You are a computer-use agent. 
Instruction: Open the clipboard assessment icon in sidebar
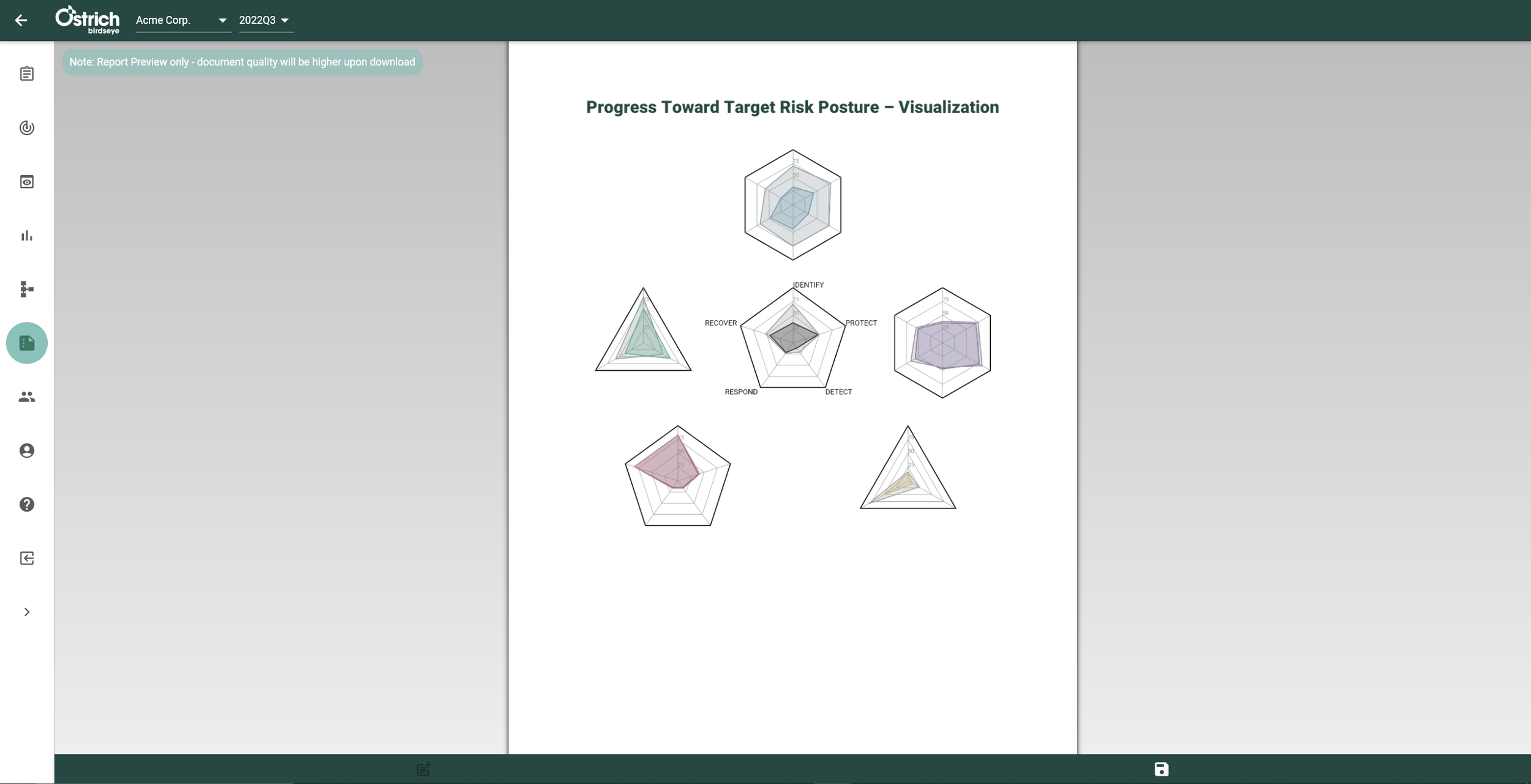point(27,74)
